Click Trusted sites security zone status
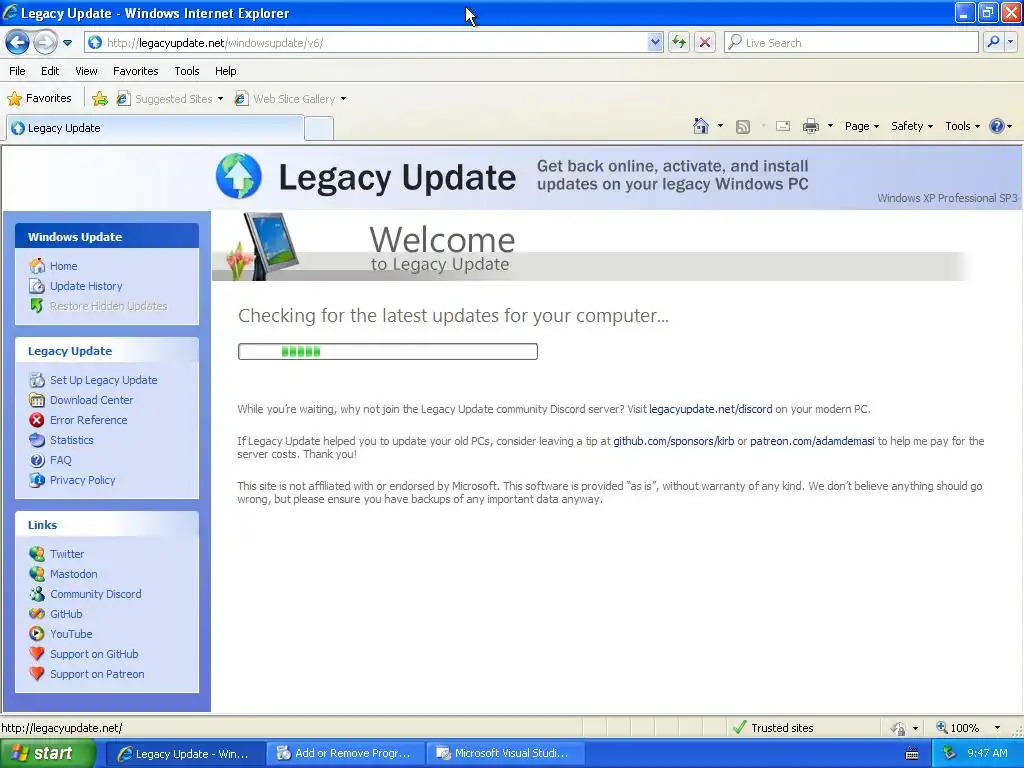Screen dimensions: 1024x768 773,728
